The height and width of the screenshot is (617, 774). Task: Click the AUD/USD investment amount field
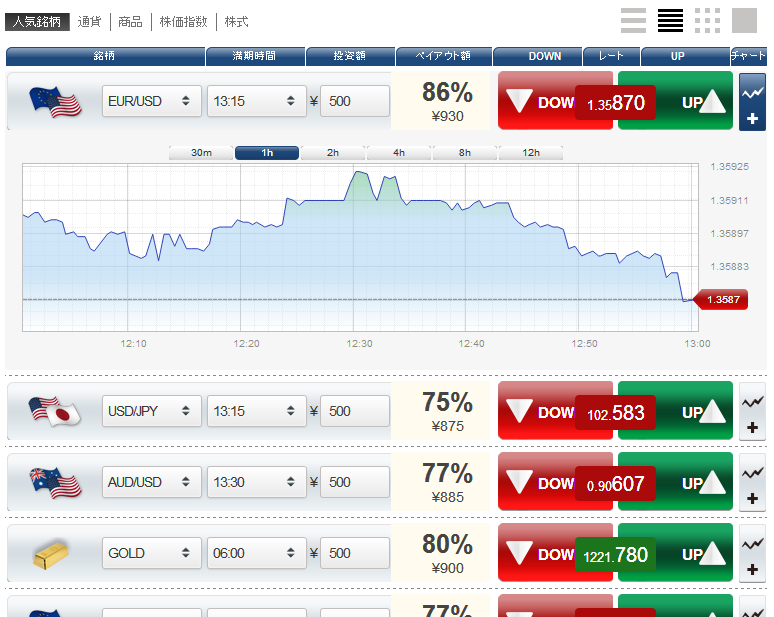[355, 482]
